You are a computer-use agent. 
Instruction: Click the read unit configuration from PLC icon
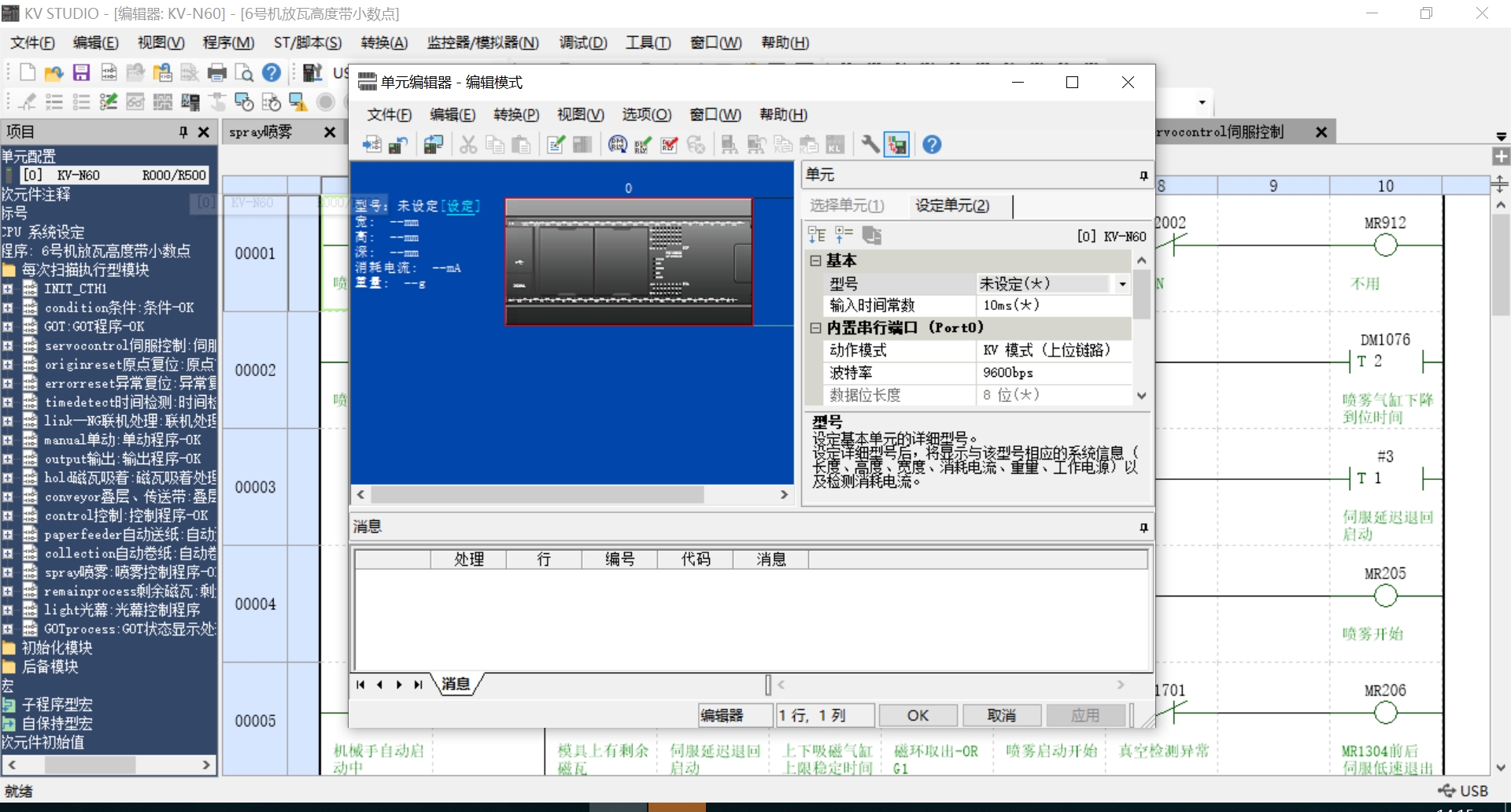[434, 145]
